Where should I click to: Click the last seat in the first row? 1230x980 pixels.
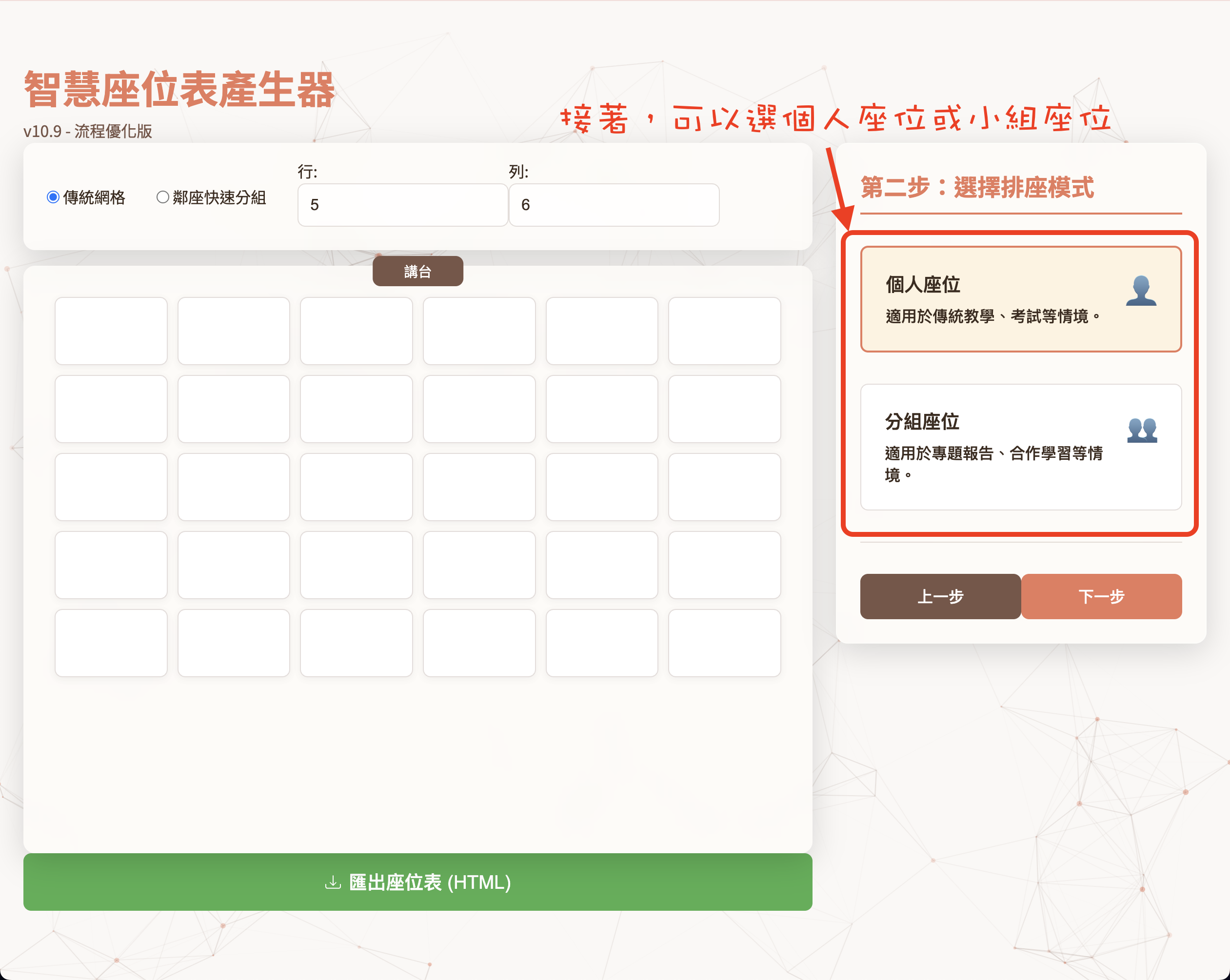click(x=725, y=331)
